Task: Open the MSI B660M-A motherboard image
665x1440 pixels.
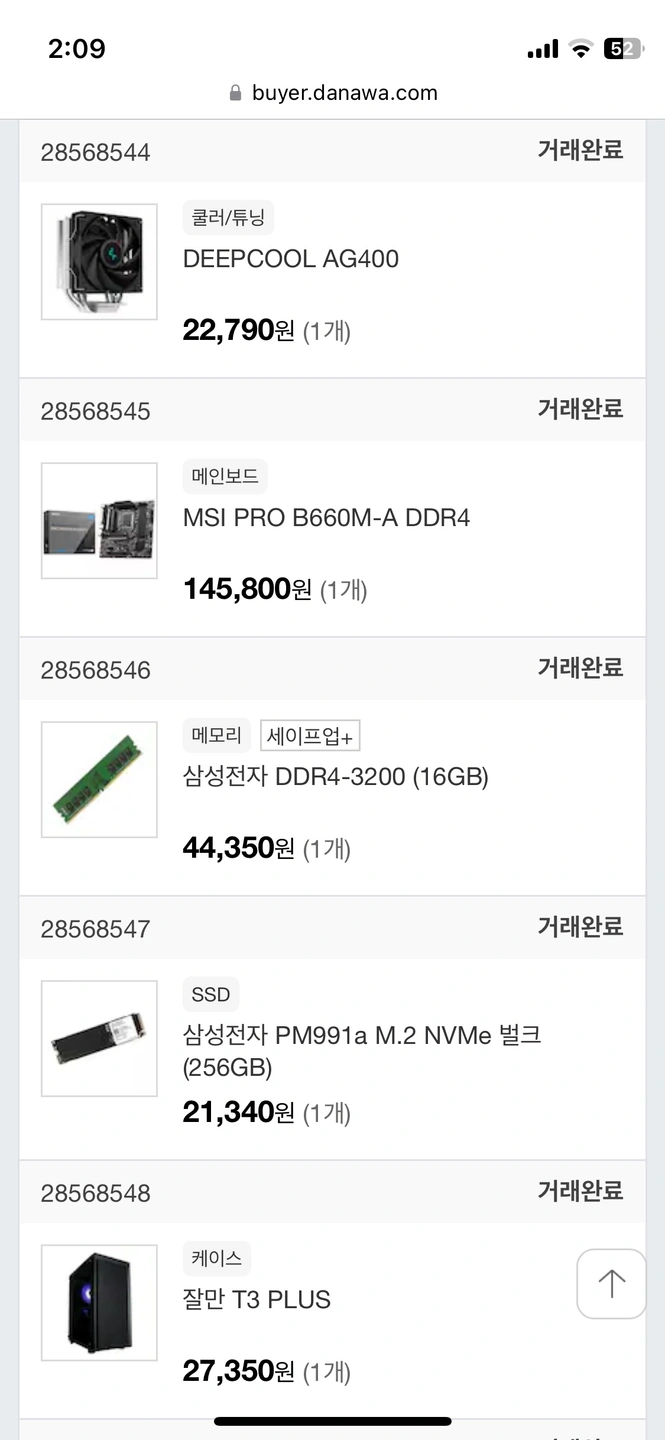Action: click(x=99, y=521)
